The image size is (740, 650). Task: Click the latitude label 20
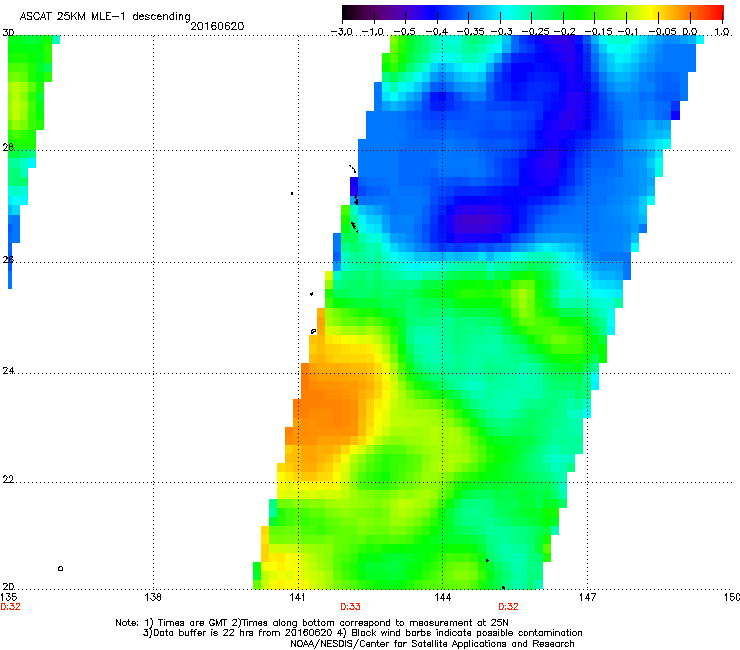tap(8, 586)
